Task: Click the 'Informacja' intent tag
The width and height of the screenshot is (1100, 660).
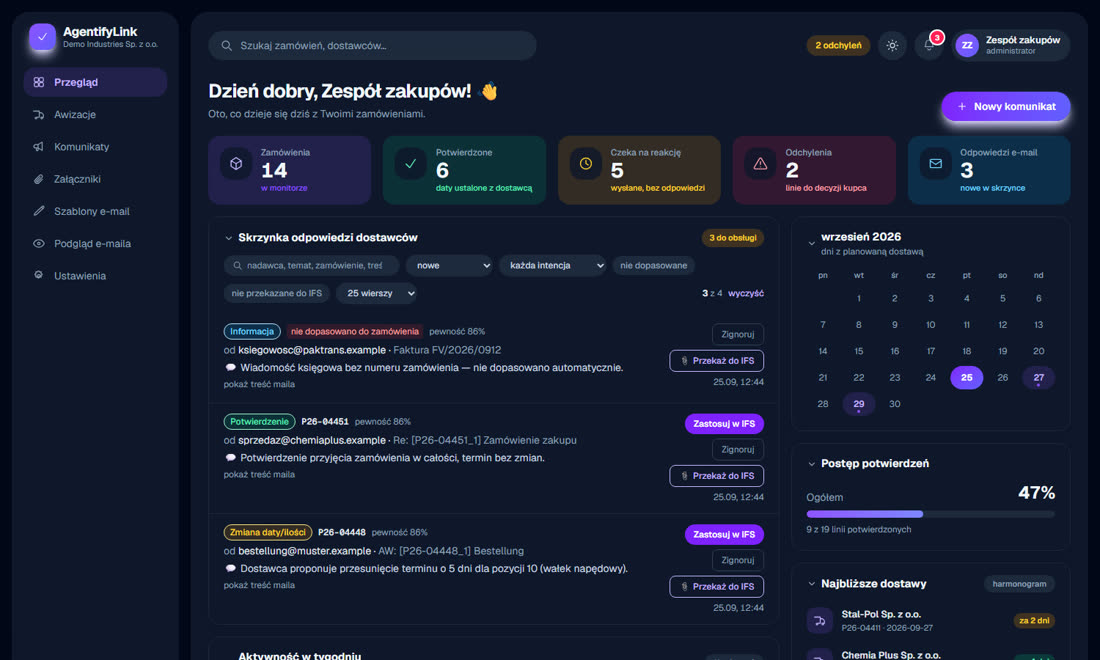Action: click(x=252, y=332)
